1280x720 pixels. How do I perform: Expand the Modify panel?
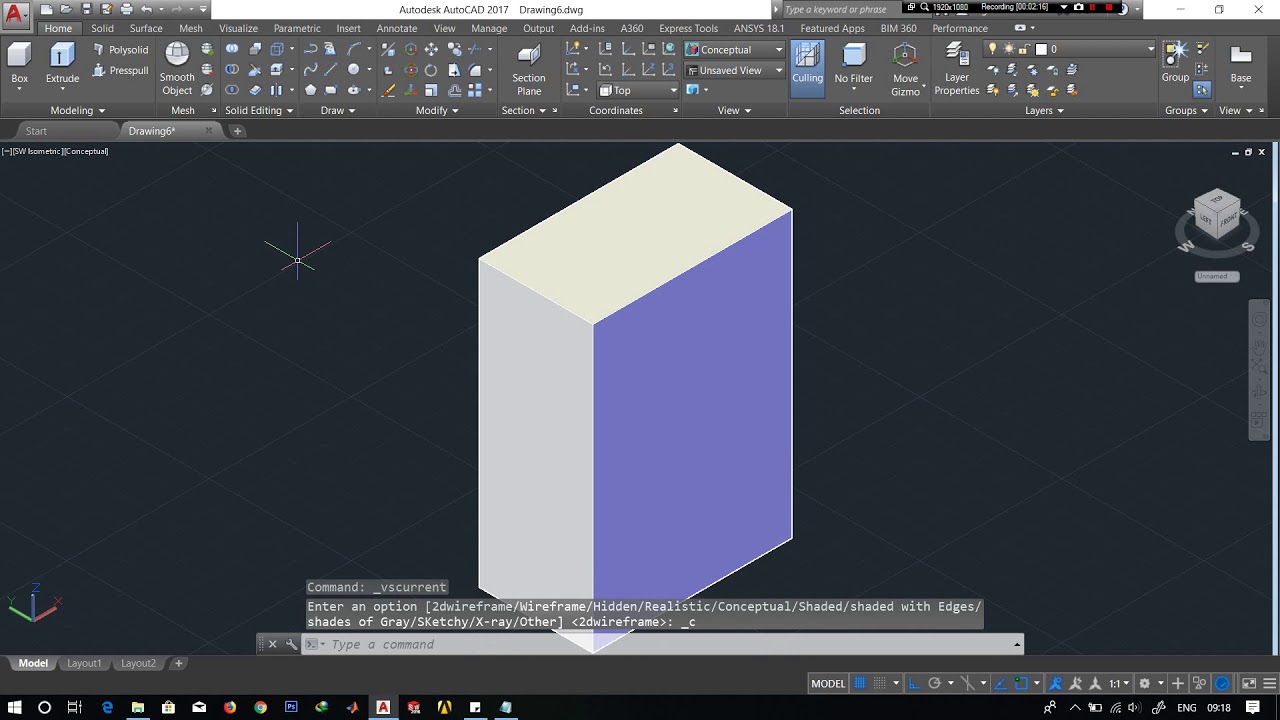(437, 110)
